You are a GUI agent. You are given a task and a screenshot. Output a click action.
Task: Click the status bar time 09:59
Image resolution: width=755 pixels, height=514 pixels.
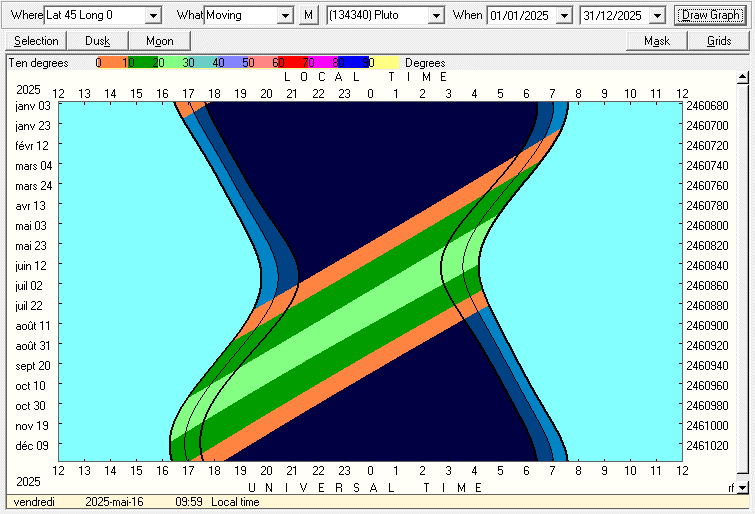189,502
